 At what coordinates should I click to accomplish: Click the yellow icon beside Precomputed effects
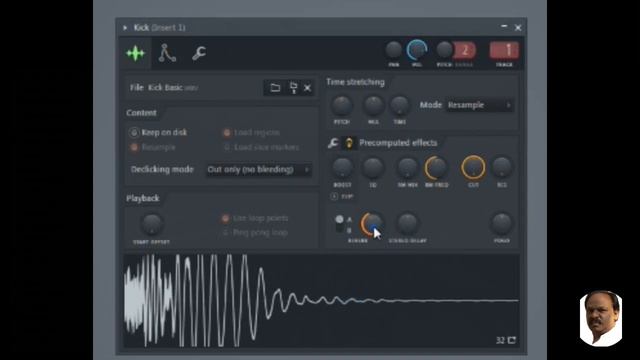349,143
